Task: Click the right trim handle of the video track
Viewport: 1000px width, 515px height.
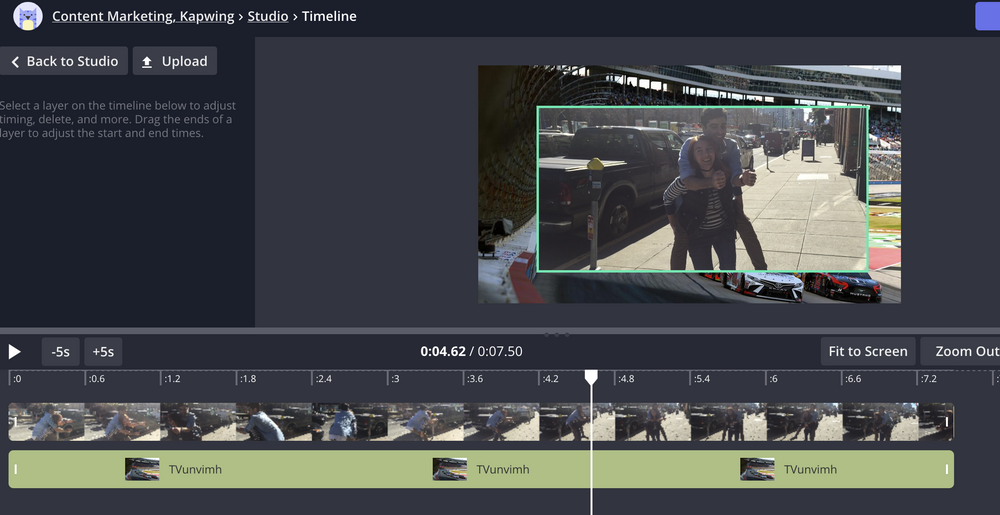Action: point(946,422)
